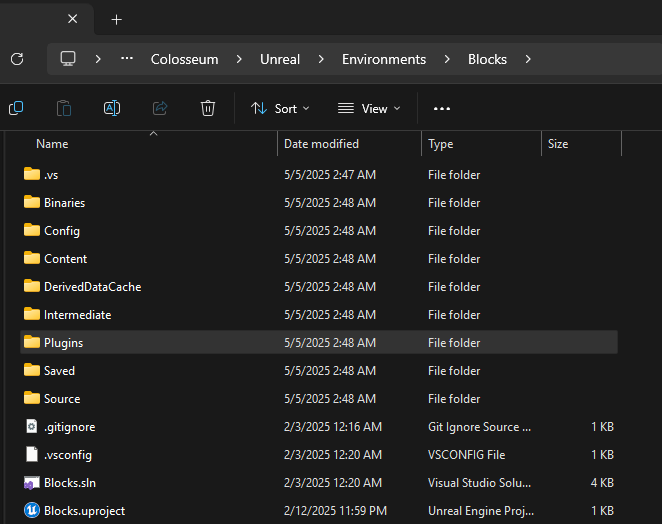Click the Copy toolbar icon
Image resolution: width=662 pixels, height=524 pixels.
tap(16, 109)
